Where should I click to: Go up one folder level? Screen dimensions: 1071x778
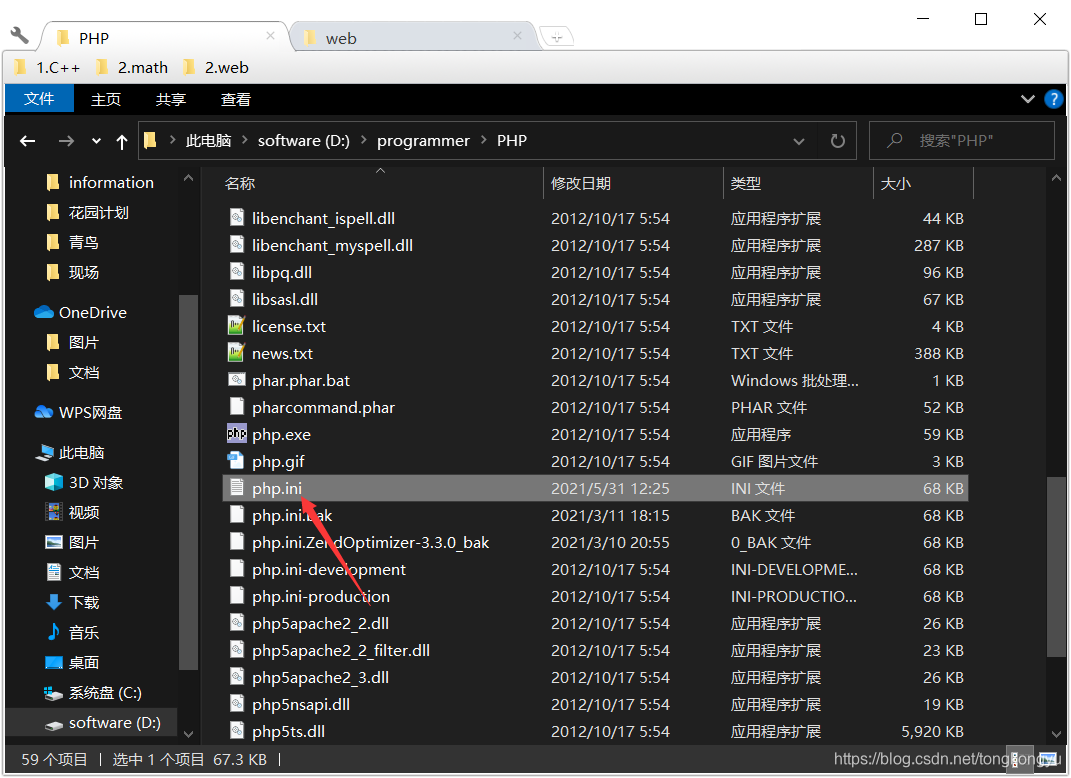pos(122,141)
